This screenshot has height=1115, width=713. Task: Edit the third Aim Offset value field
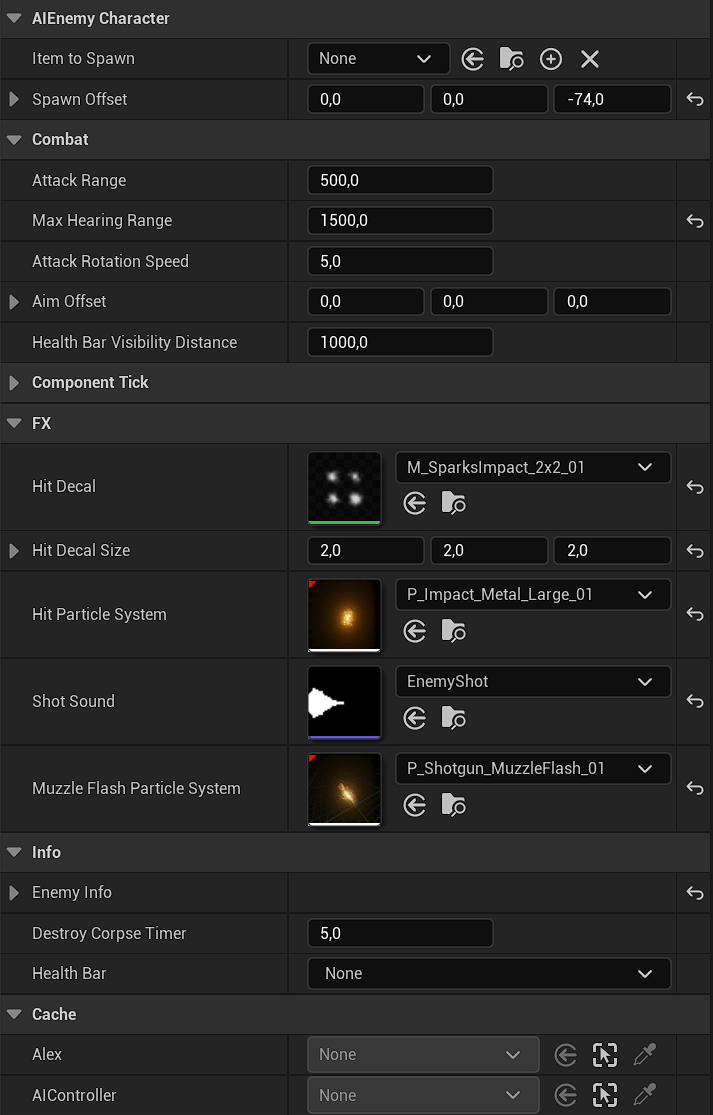612,302
